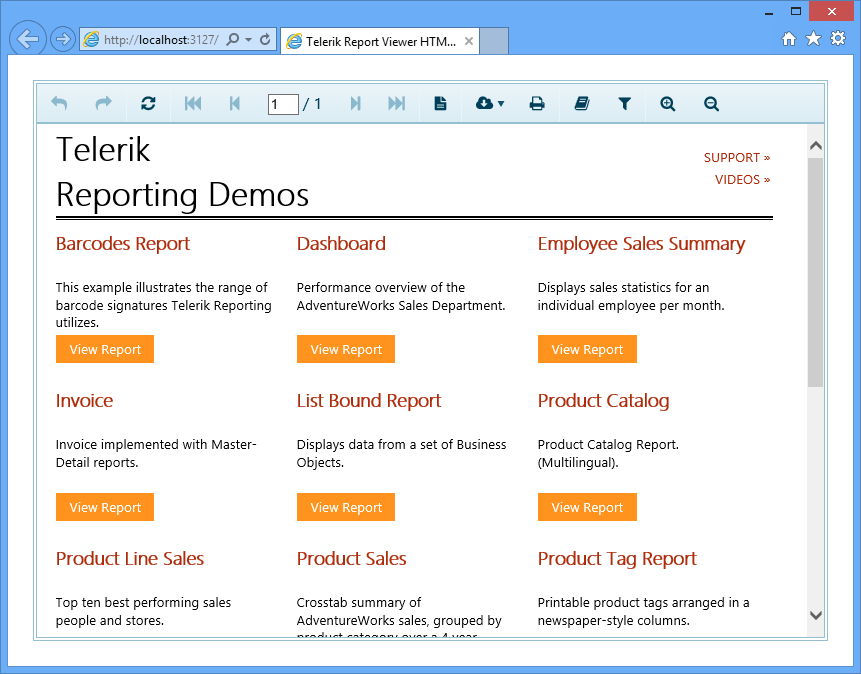Open the SUPPORT link
Viewport: 861px width, 674px height.
pos(737,158)
